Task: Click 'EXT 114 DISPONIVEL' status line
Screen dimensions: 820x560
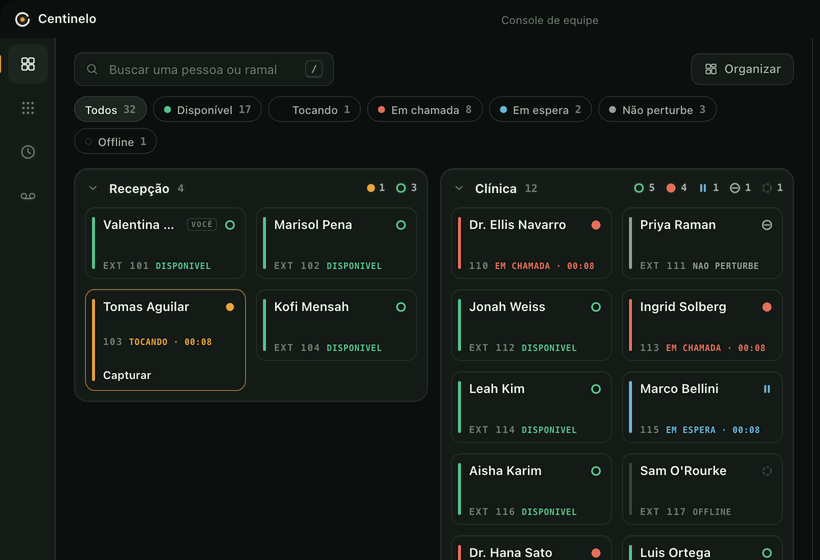Action: coord(523,430)
